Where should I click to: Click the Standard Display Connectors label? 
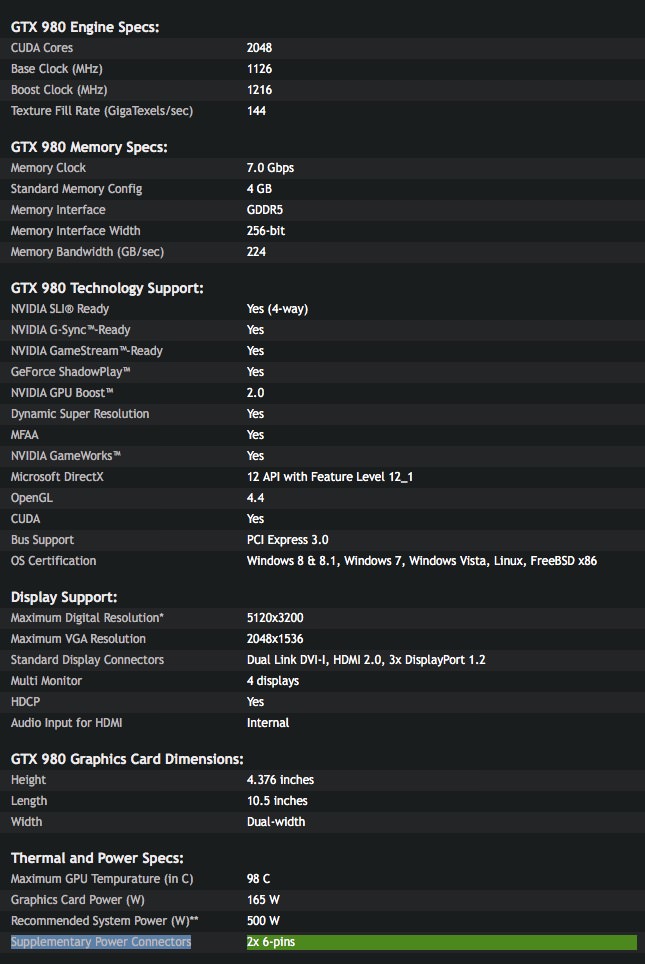click(x=87, y=660)
